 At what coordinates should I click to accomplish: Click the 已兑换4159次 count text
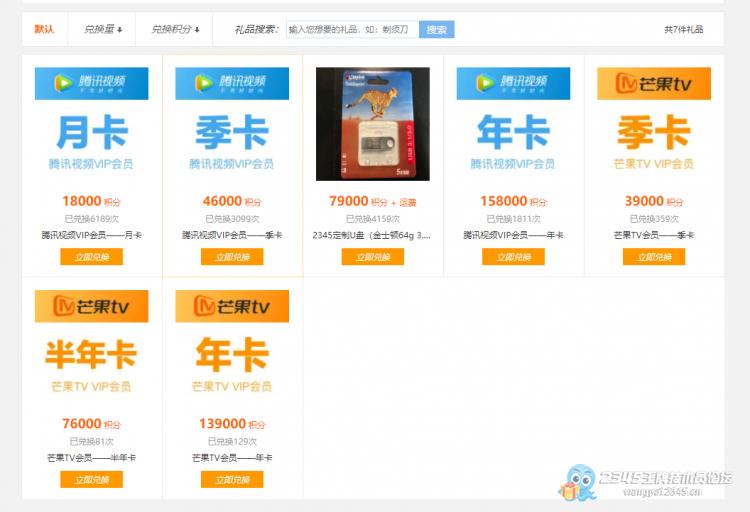point(373,219)
